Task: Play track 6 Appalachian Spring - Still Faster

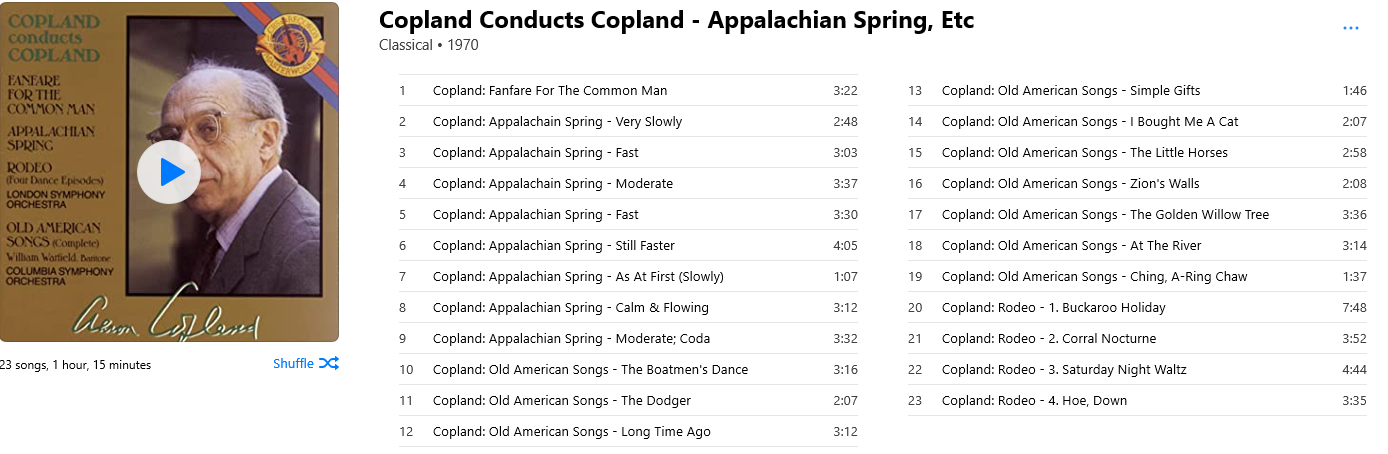Action: (x=628, y=246)
